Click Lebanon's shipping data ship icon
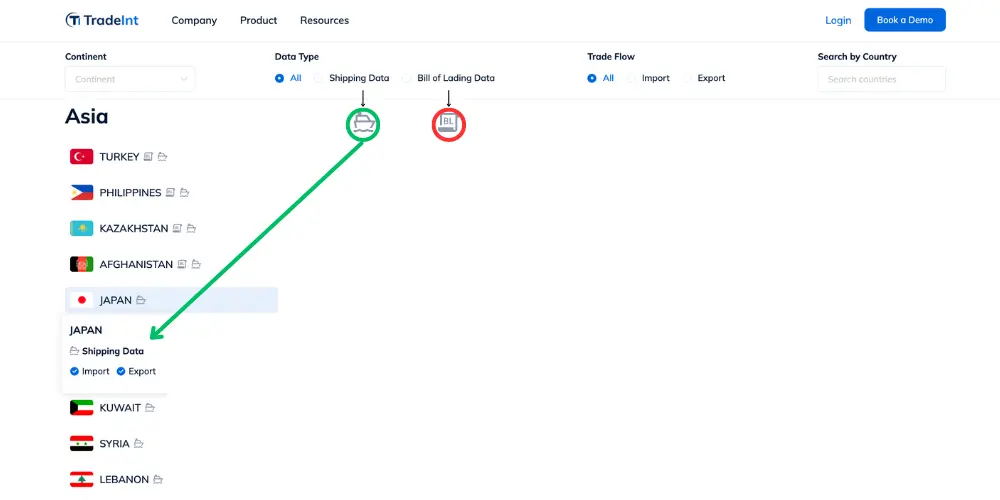1000x500 pixels. pos(158,479)
